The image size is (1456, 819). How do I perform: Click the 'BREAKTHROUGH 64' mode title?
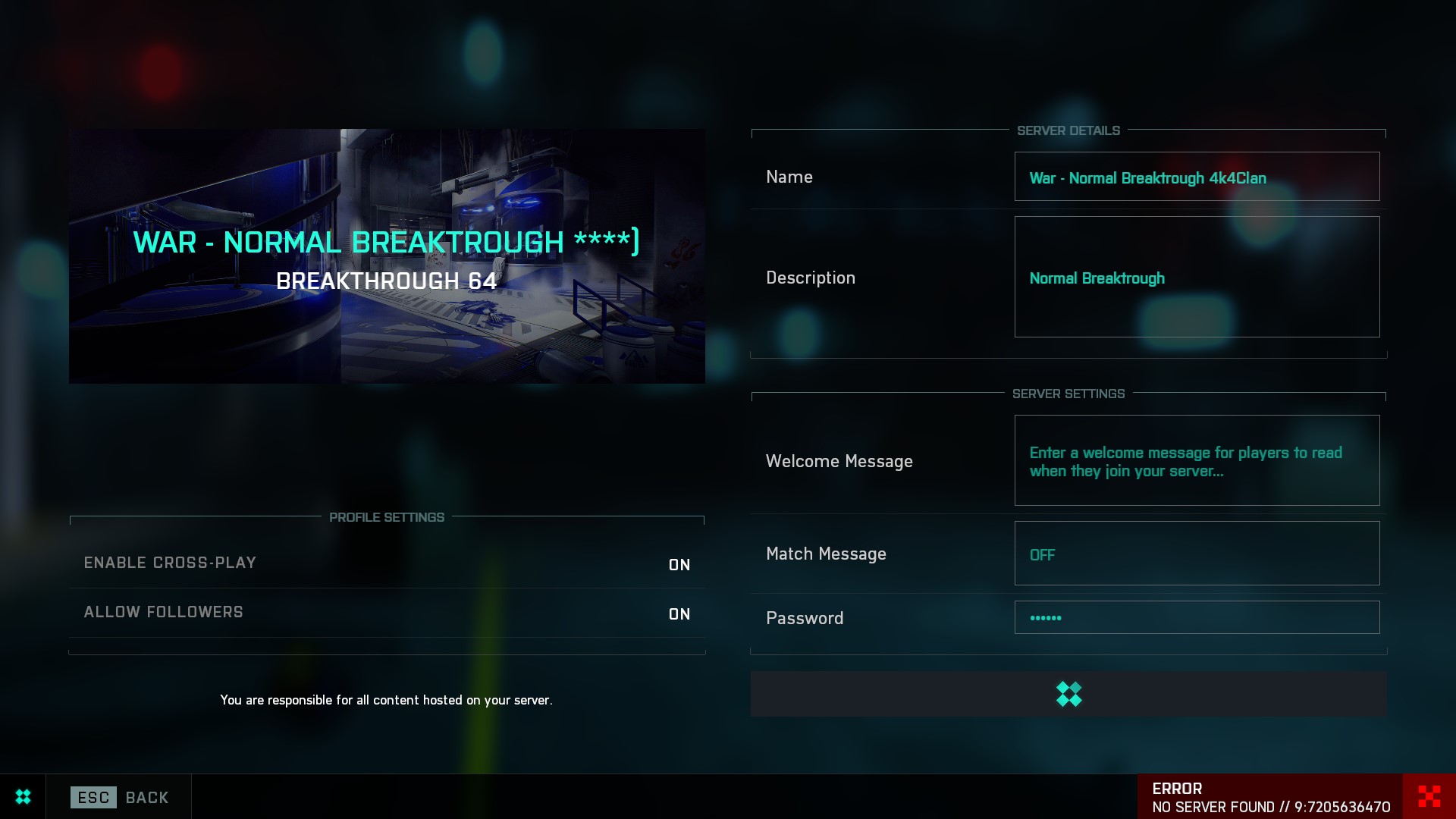[387, 281]
